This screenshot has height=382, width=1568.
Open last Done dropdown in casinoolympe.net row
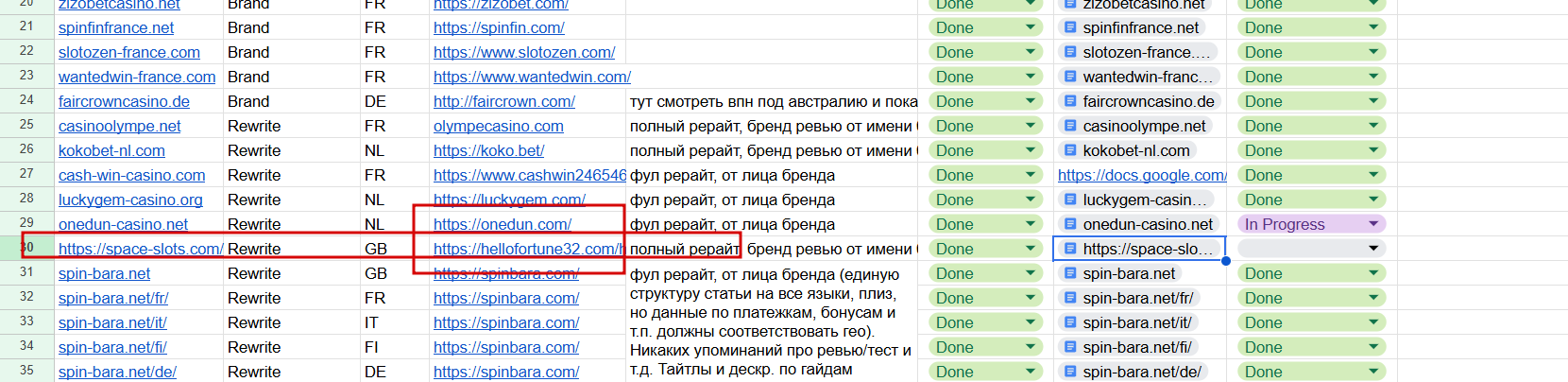1311,126
